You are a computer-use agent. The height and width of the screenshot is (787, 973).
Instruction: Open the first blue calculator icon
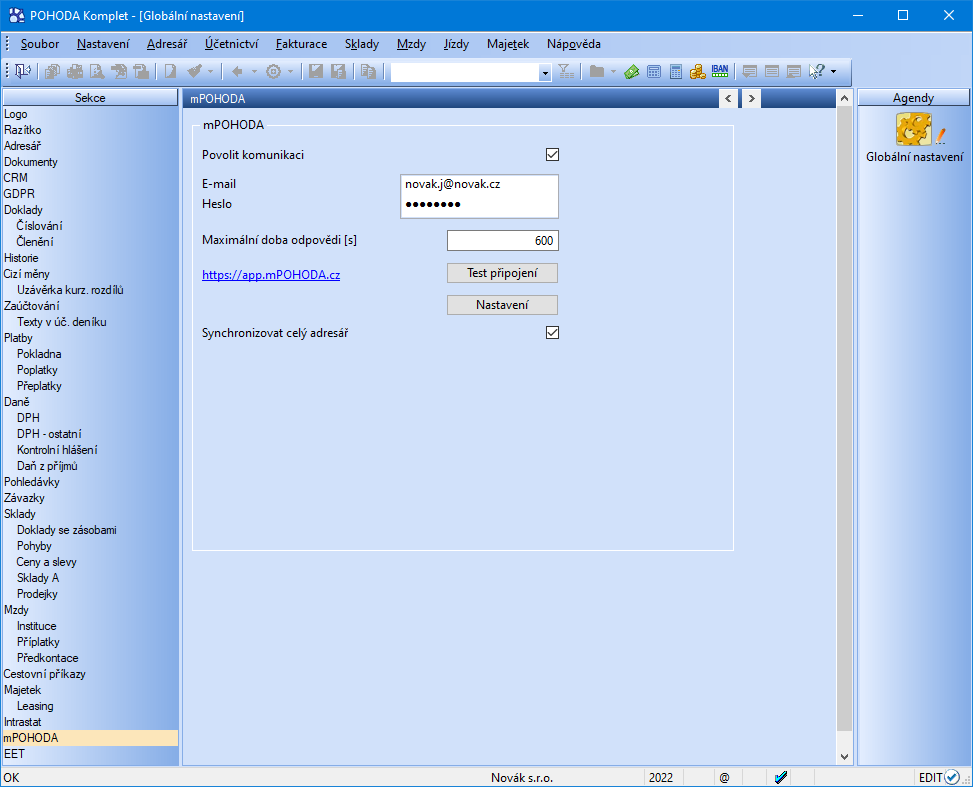pyautogui.click(x=653, y=71)
